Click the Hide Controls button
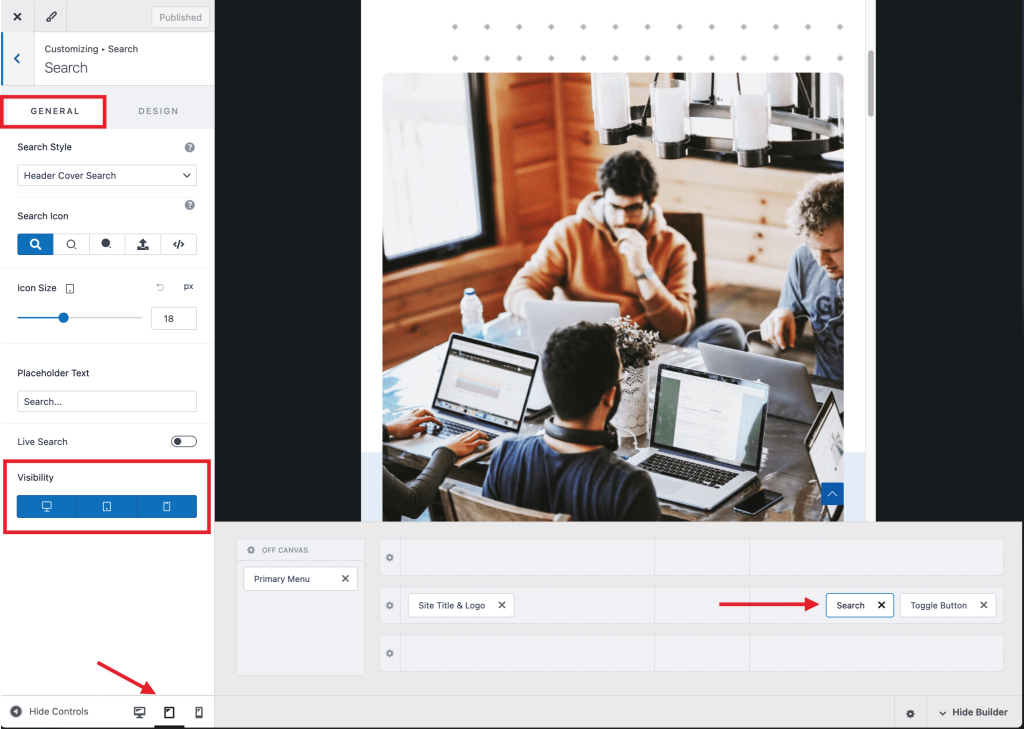Screen dimensions: 1024x729 pyautogui.click(x=50, y=712)
